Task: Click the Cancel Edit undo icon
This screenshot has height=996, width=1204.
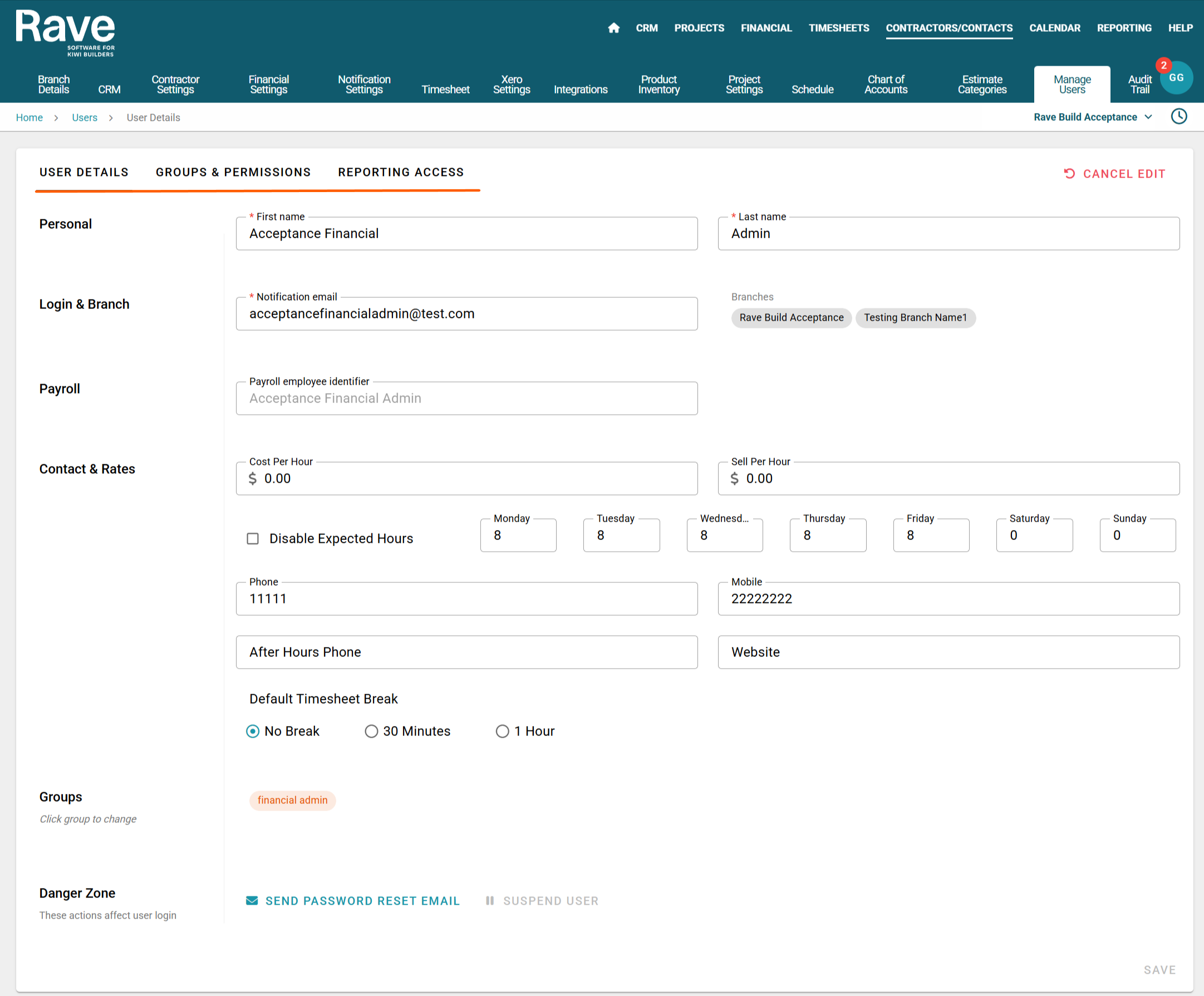Action: point(1069,174)
